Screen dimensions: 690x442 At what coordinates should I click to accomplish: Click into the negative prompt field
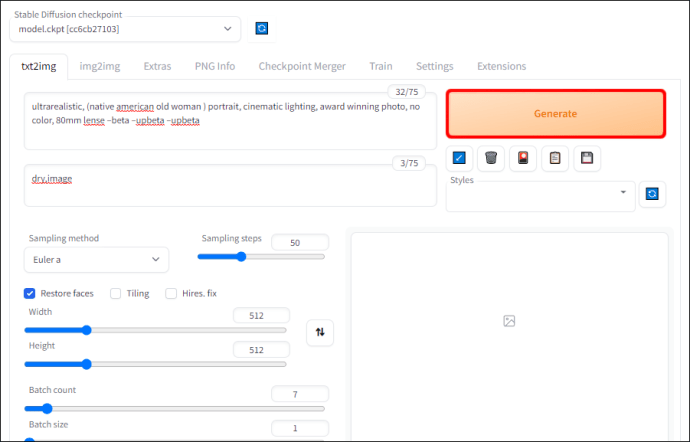click(230, 185)
